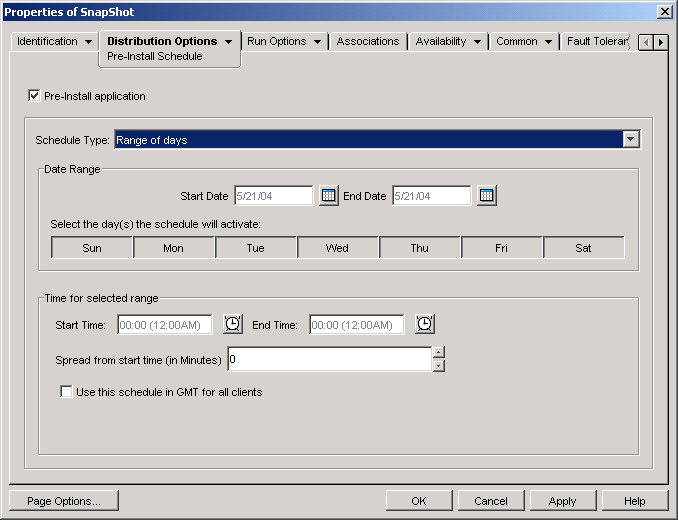This screenshot has width=678, height=520.
Task: Toggle the Thu day button
Action: point(419,248)
